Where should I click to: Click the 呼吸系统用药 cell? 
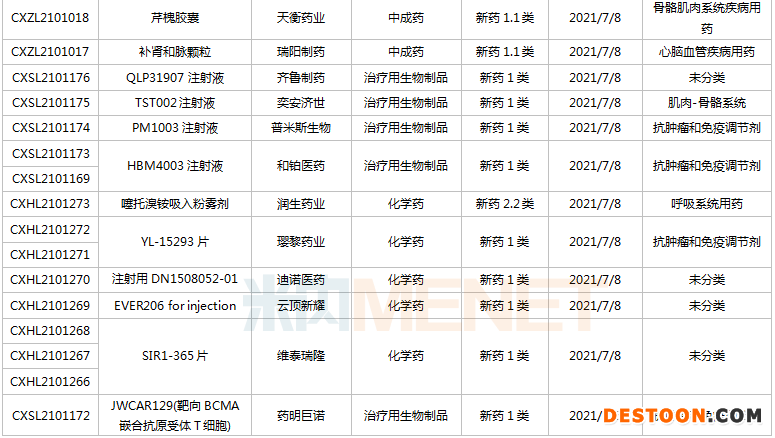(x=707, y=204)
